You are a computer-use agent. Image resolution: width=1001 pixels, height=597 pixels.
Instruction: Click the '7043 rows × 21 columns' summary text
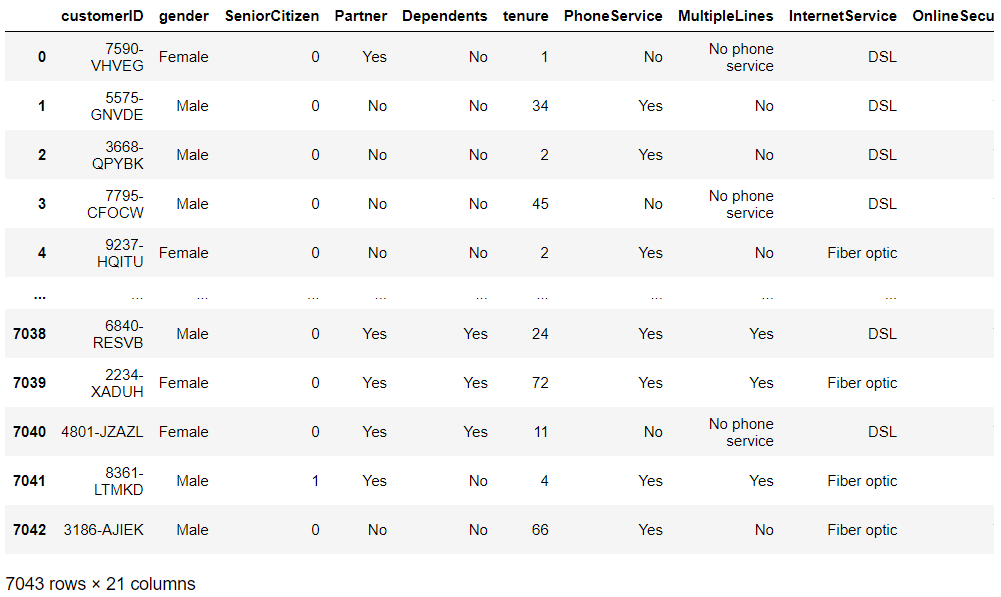click(x=101, y=584)
